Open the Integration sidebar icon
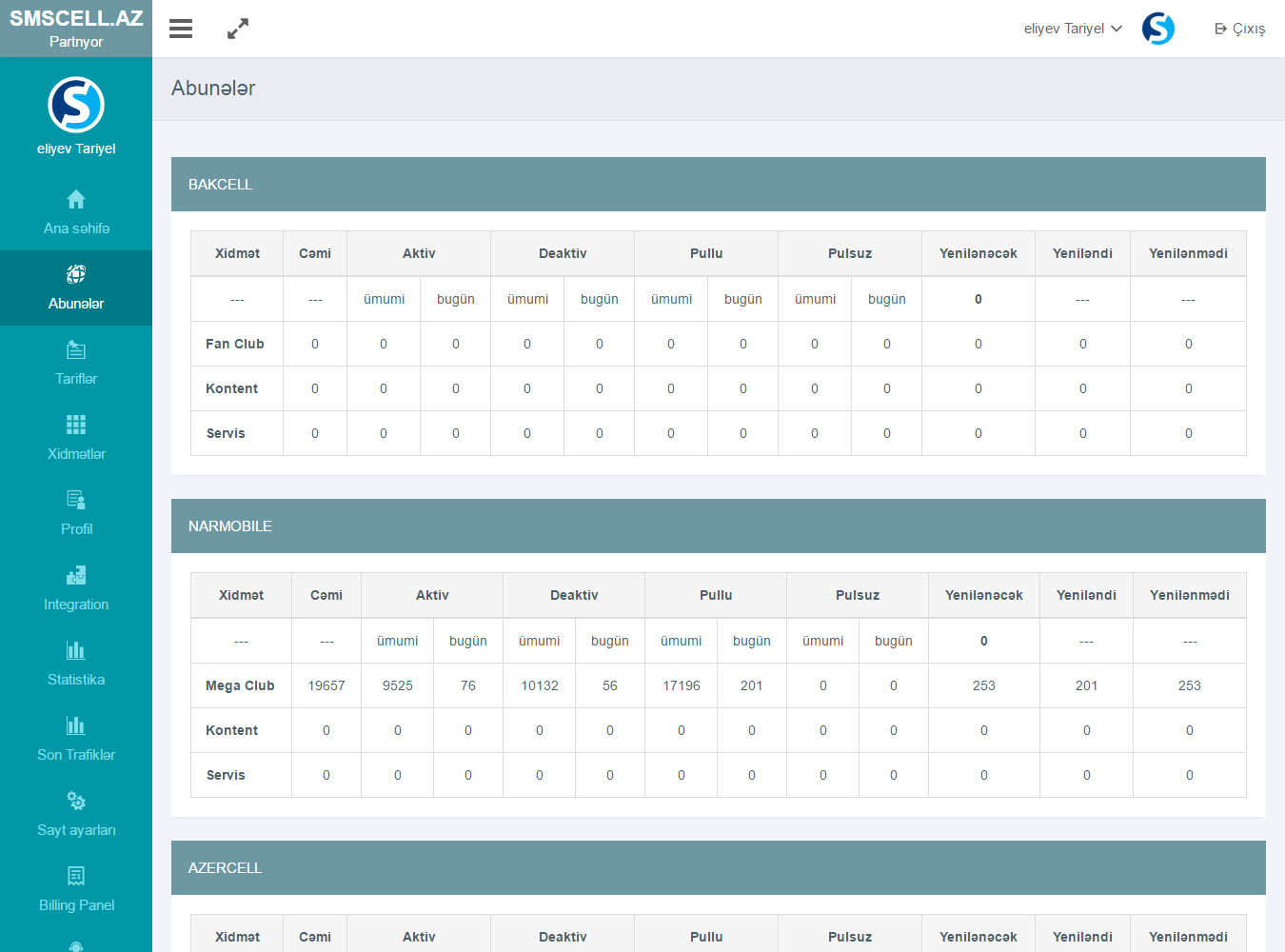The image size is (1285, 952). click(76, 576)
